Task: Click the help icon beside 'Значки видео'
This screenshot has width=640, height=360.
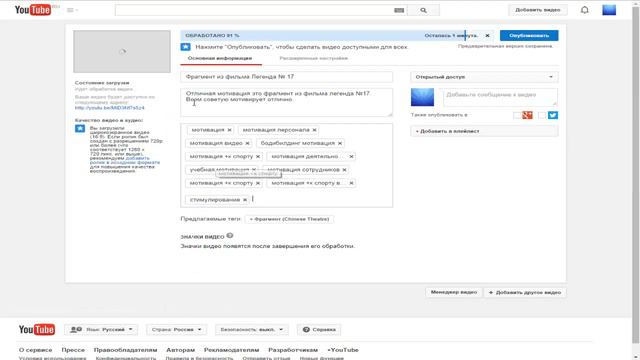Action: [230, 236]
